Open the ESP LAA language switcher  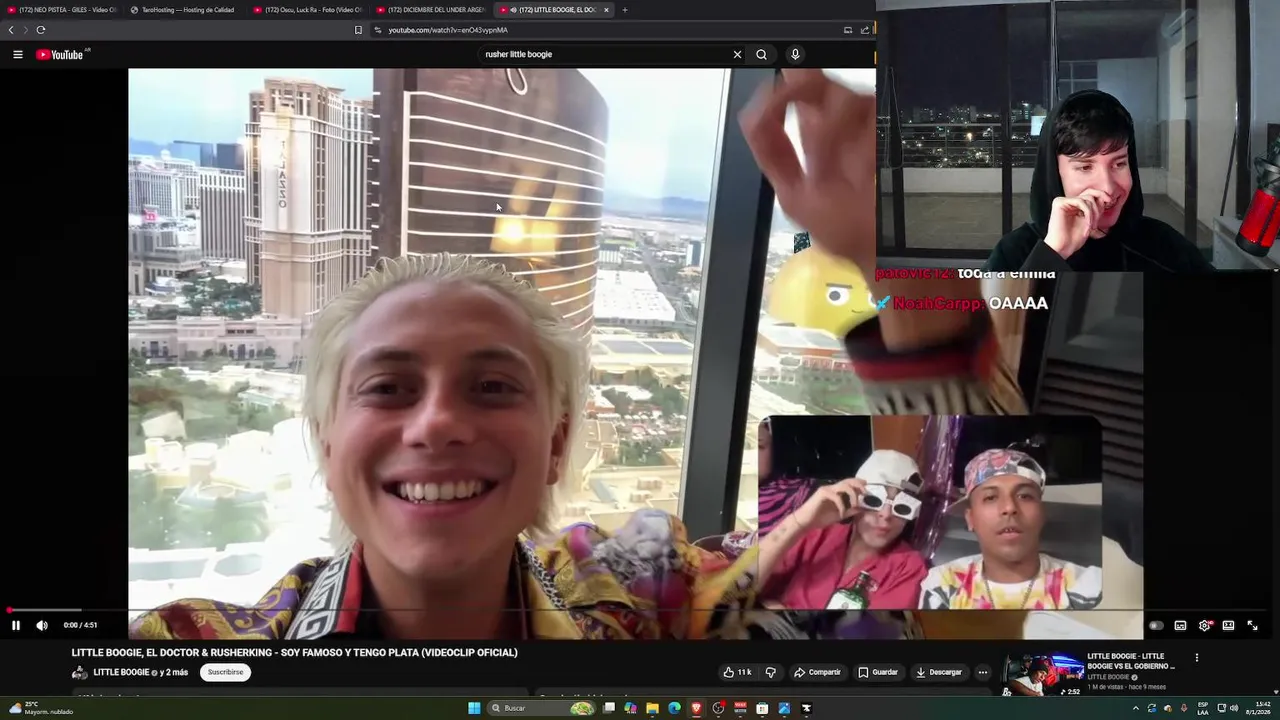coord(1203,708)
